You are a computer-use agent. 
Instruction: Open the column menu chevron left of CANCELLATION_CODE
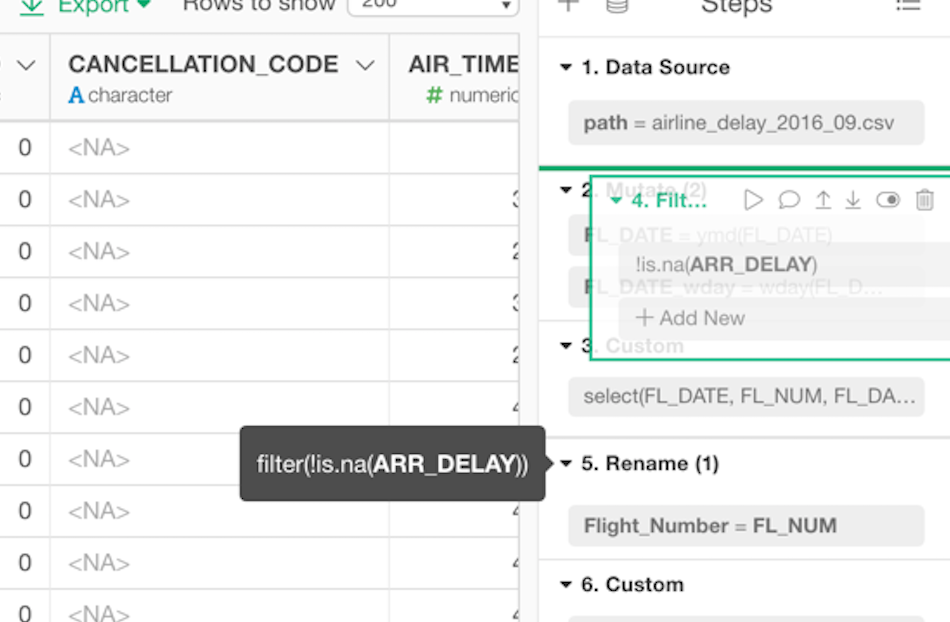(26, 65)
